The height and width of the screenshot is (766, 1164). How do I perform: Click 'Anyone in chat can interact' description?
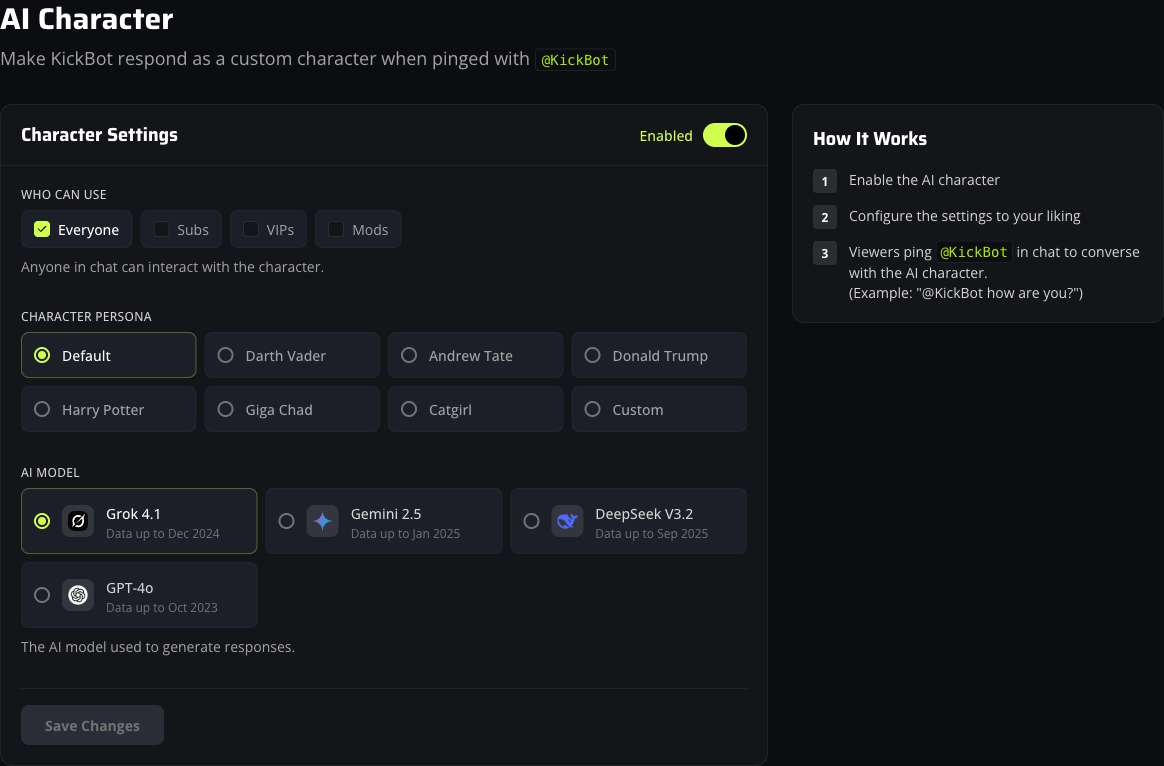[x=172, y=266]
